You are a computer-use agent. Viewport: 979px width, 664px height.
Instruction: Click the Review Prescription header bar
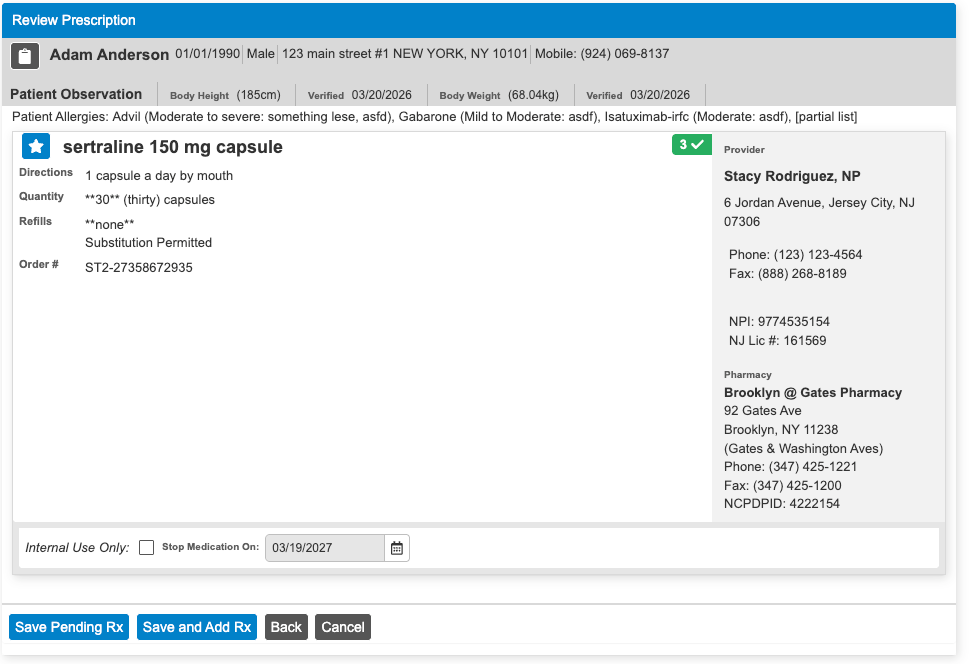point(478,20)
